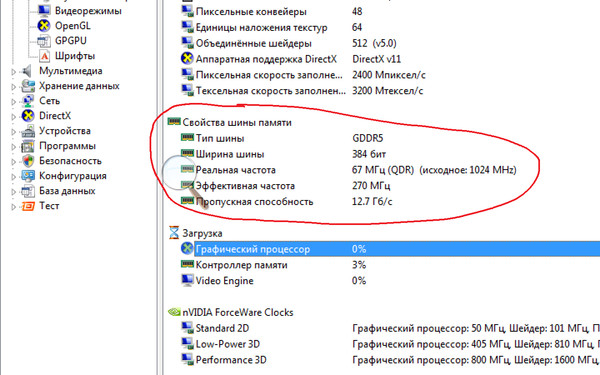Select Шрифты in the tree
Viewport: 600px width, 375px height.
75,56
